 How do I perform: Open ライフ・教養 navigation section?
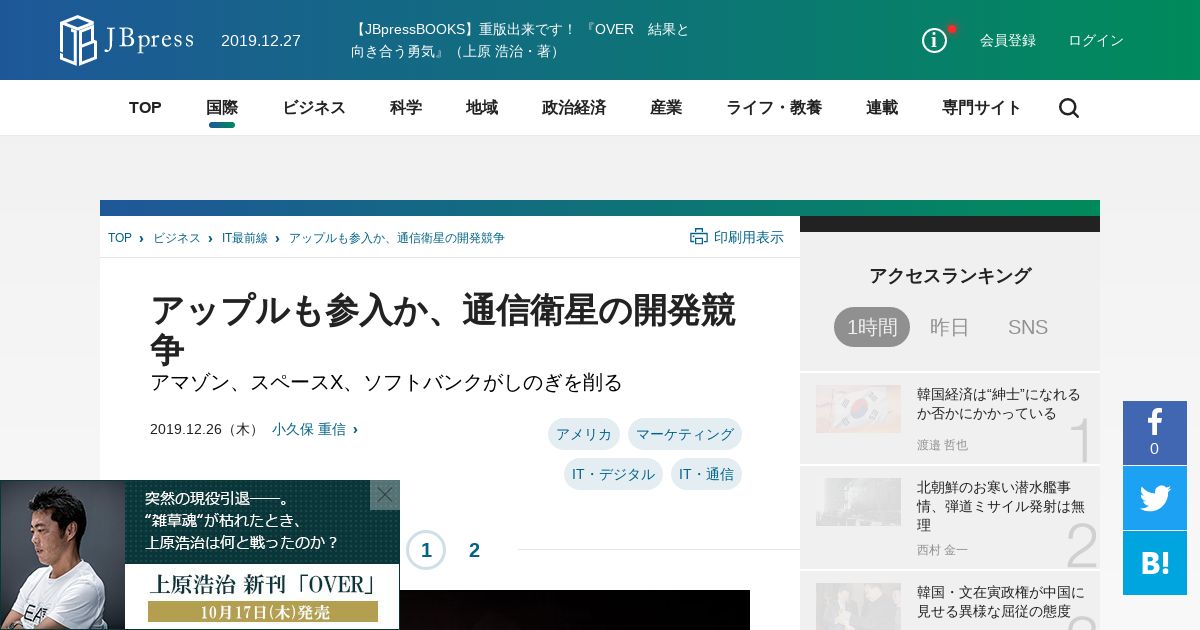[x=774, y=108]
